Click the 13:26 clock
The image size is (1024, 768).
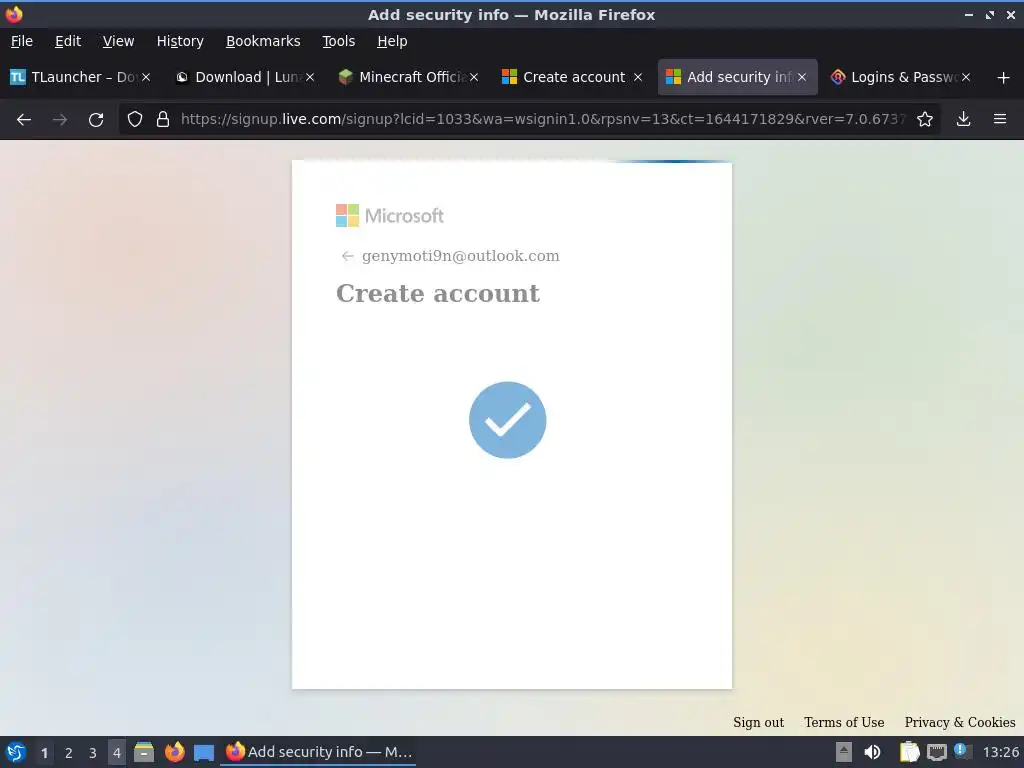click(x=1000, y=753)
